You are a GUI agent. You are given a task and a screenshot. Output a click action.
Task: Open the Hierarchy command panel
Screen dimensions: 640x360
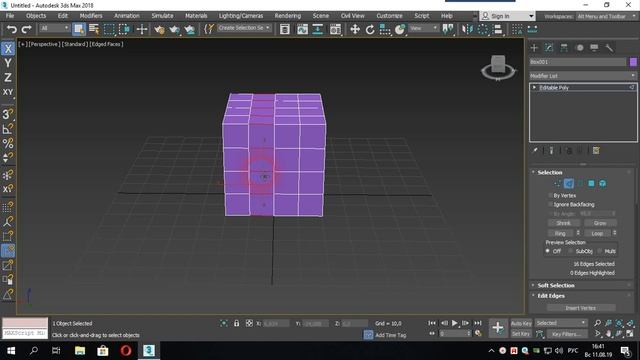564,48
